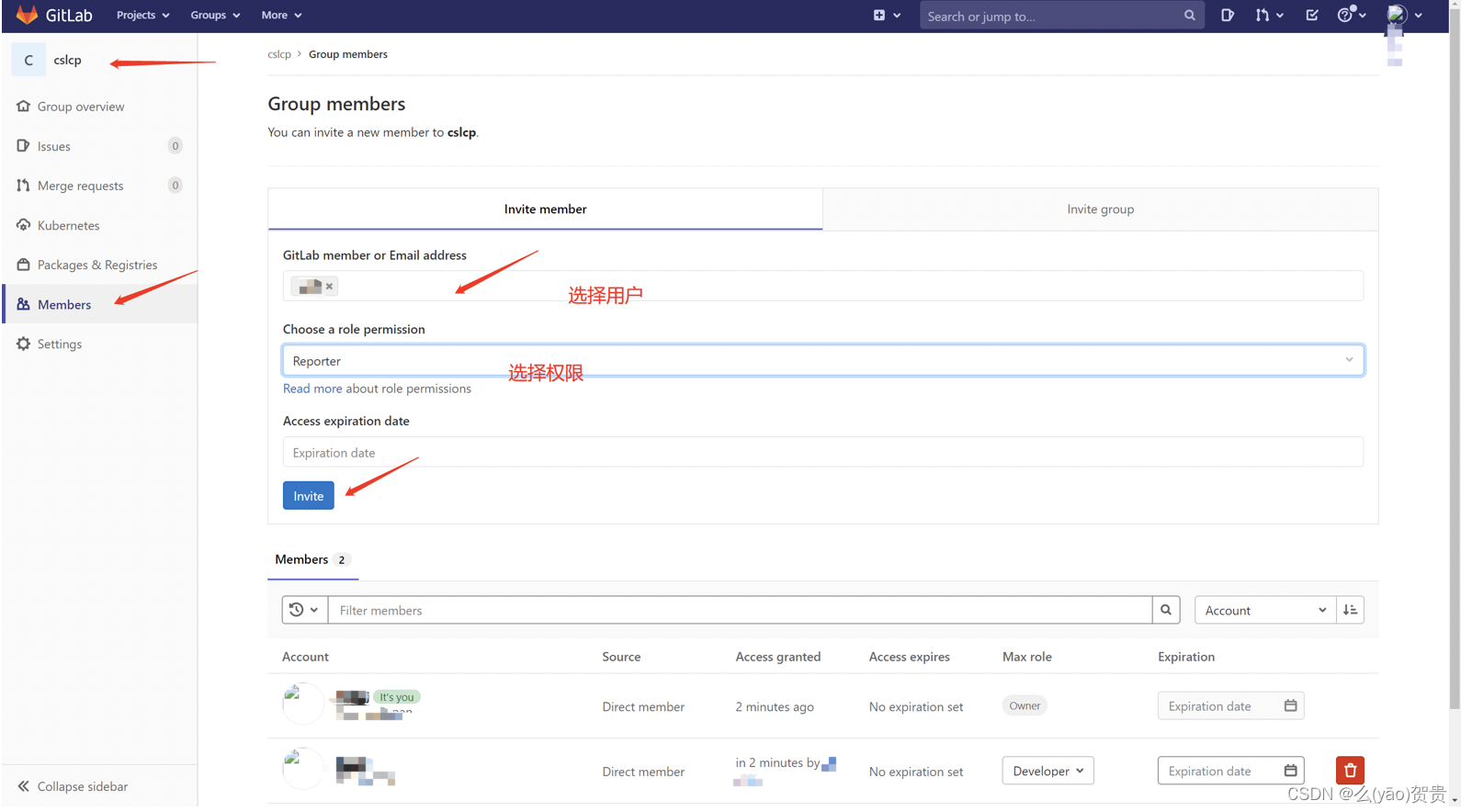The height and width of the screenshot is (812, 1461).
Task: Delete the Developer member with trash button
Action: 1350,771
